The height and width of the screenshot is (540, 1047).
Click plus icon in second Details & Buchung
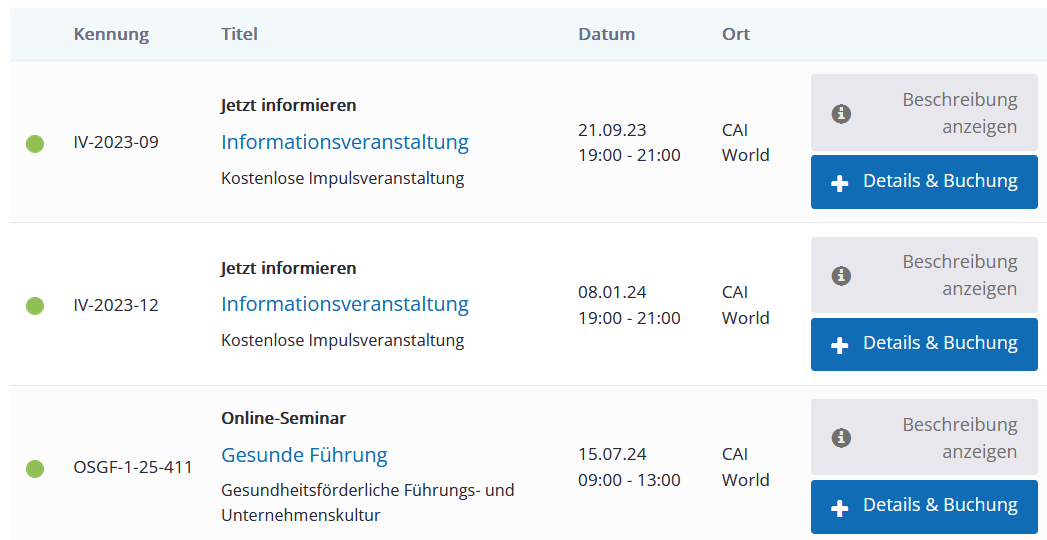(x=839, y=346)
